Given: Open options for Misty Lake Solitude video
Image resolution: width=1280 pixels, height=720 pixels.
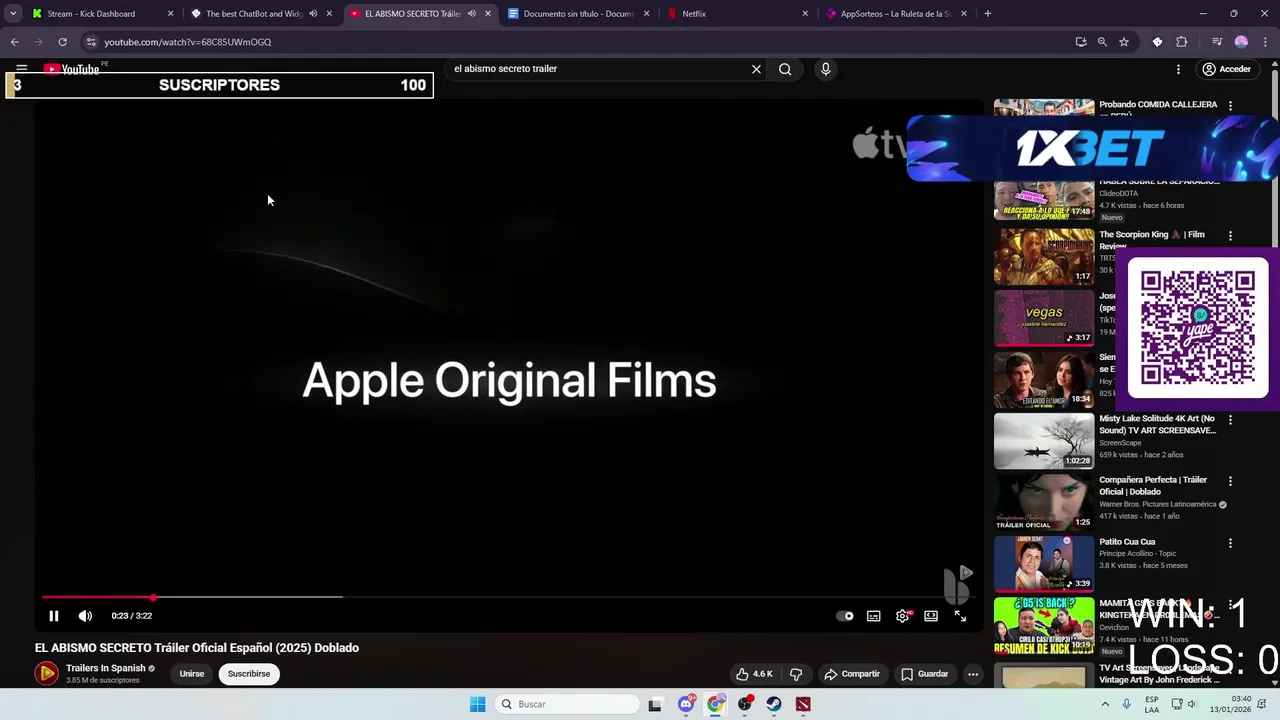Looking at the screenshot, I should click(1230, 420).
